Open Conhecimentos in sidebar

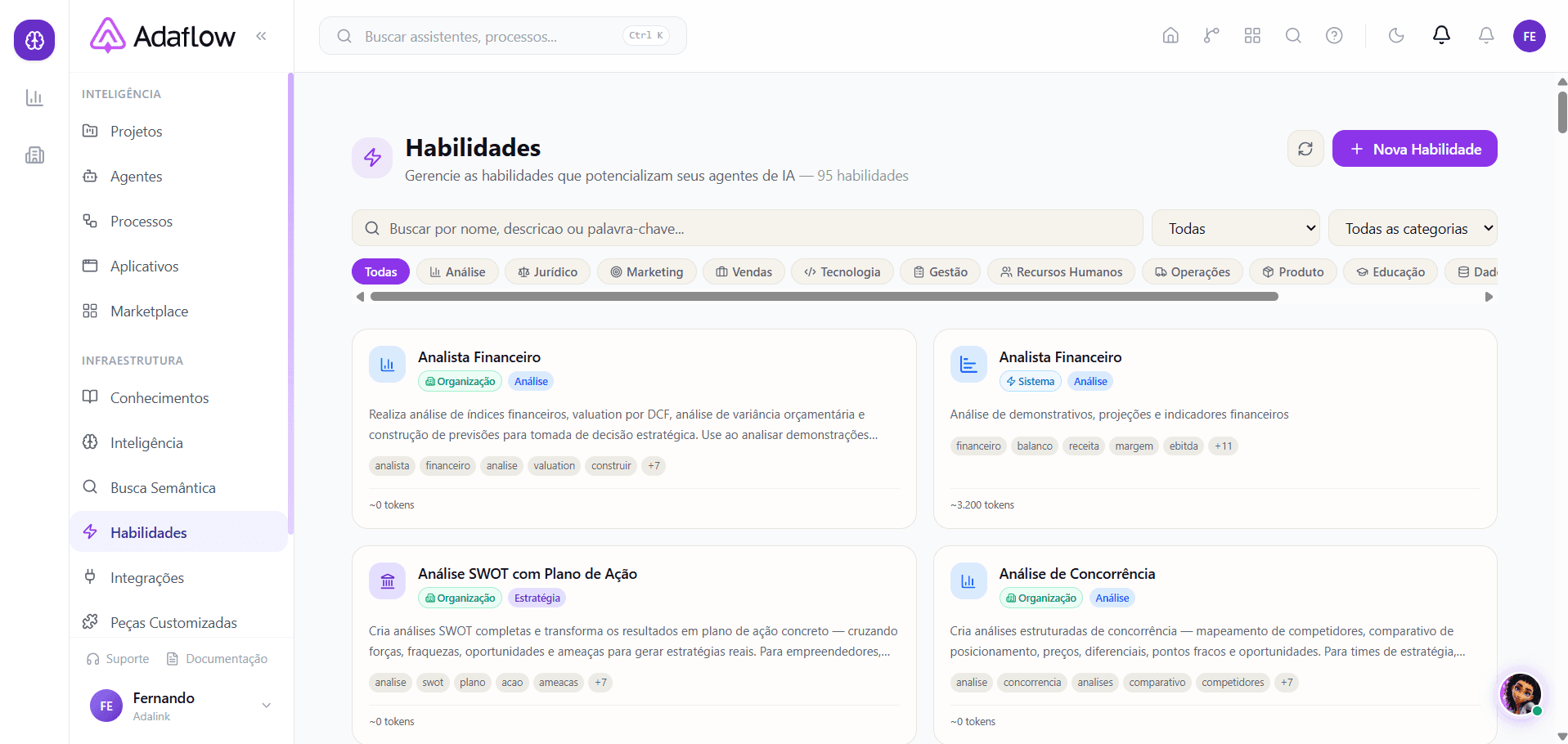[x=178, y=398]
